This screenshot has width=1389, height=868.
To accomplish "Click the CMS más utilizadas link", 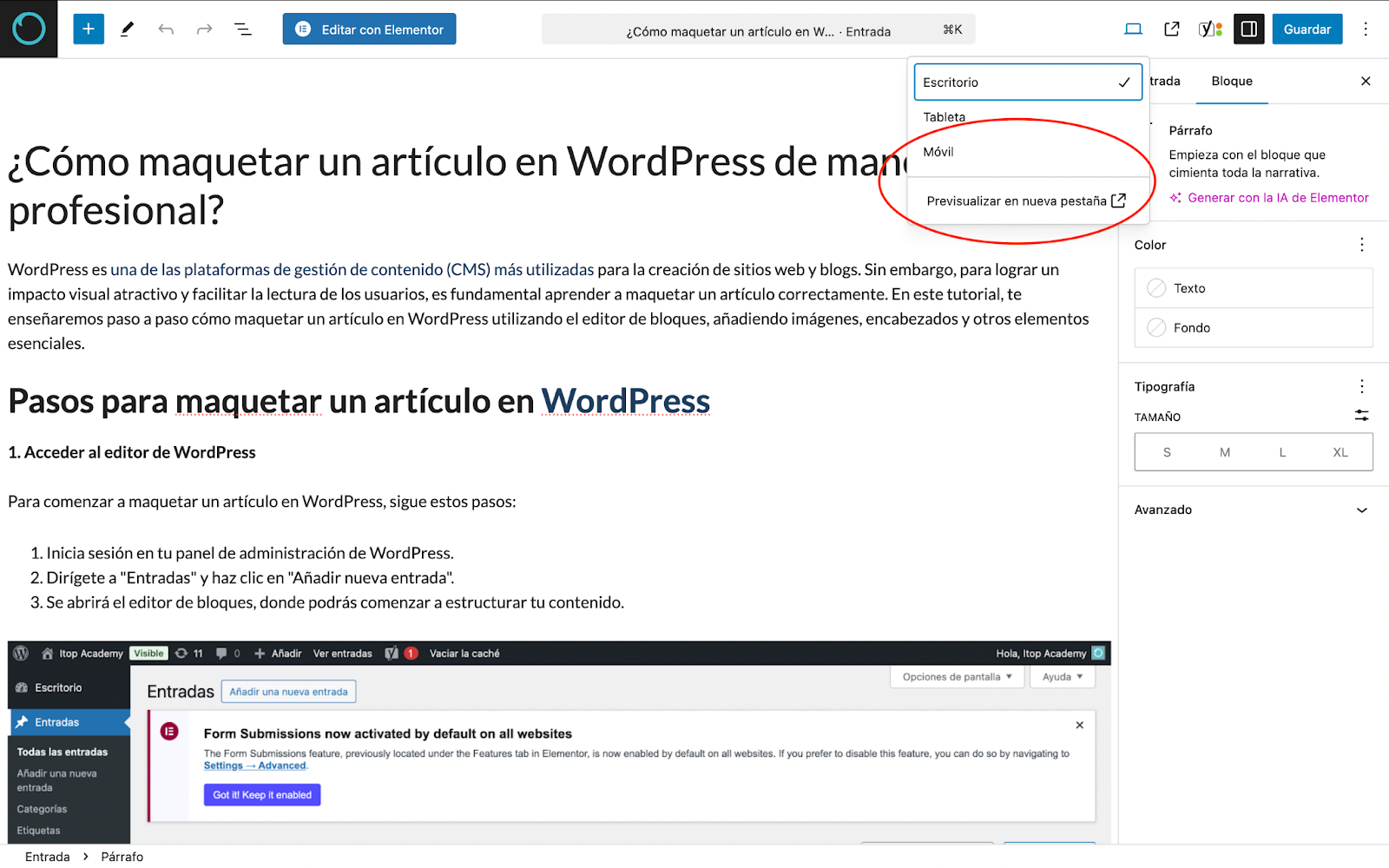I will [x=352, y=270].
